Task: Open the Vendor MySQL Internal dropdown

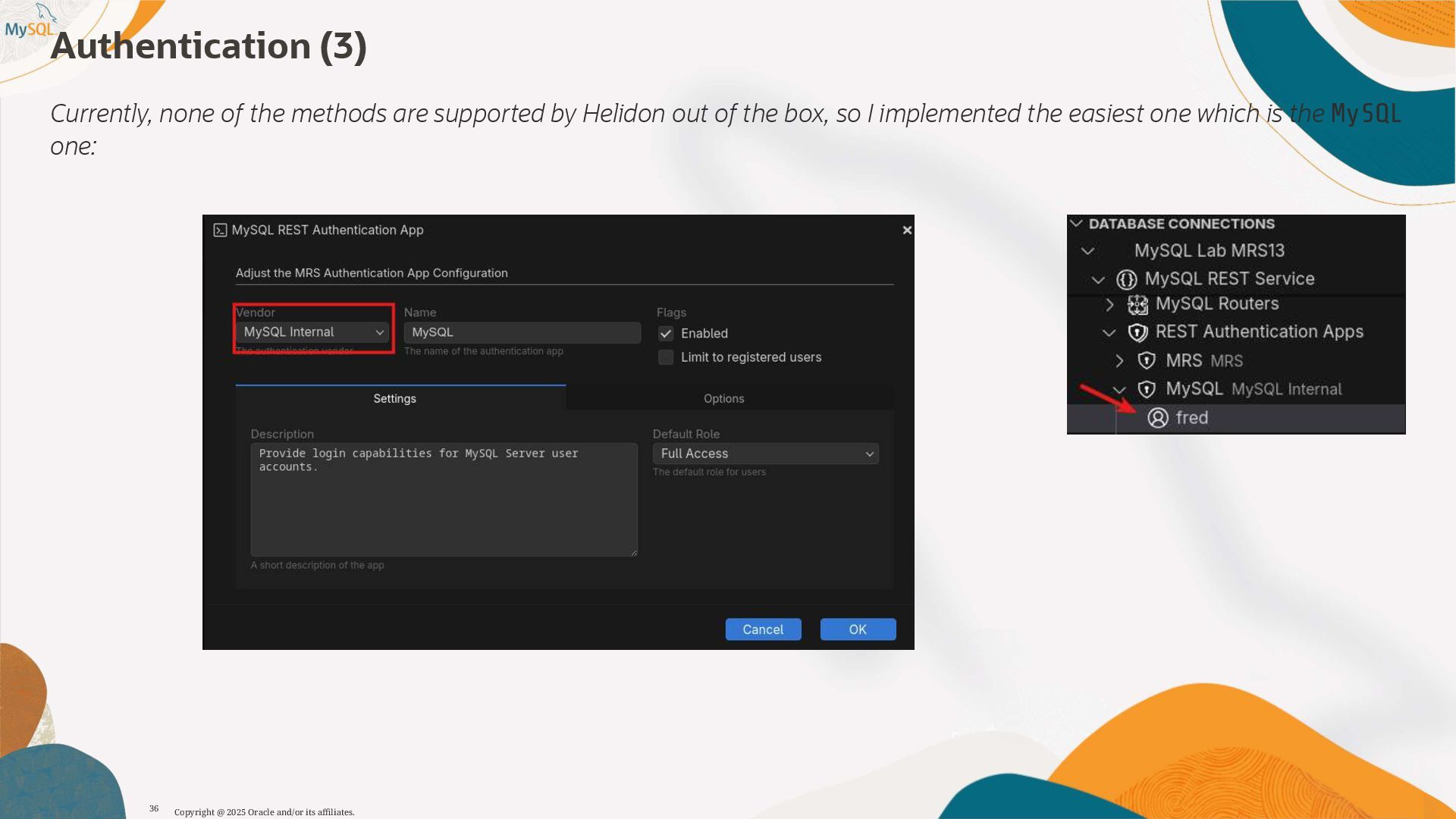Action: (312, 332)
